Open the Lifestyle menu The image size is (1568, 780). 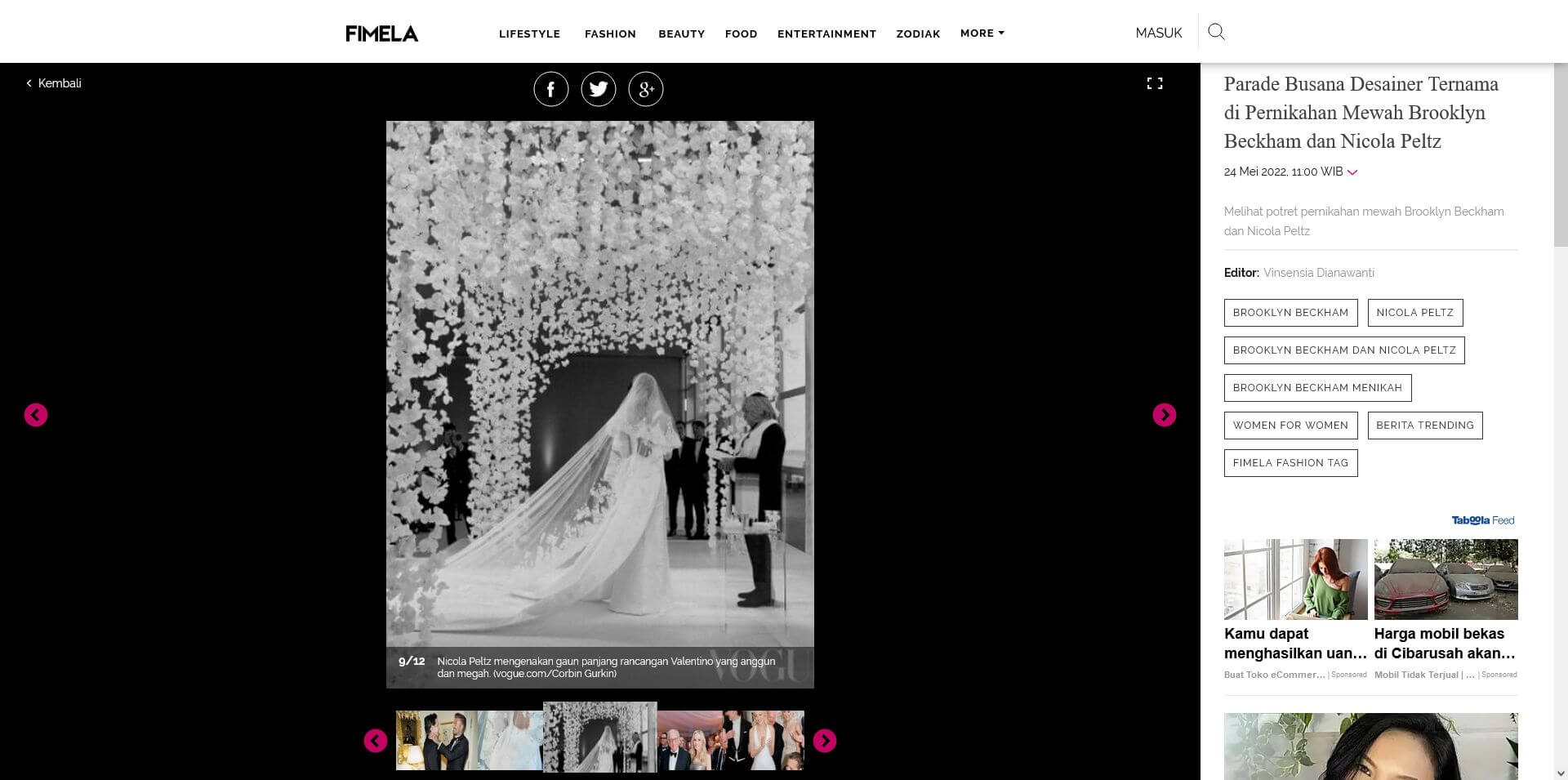point(529,34)
